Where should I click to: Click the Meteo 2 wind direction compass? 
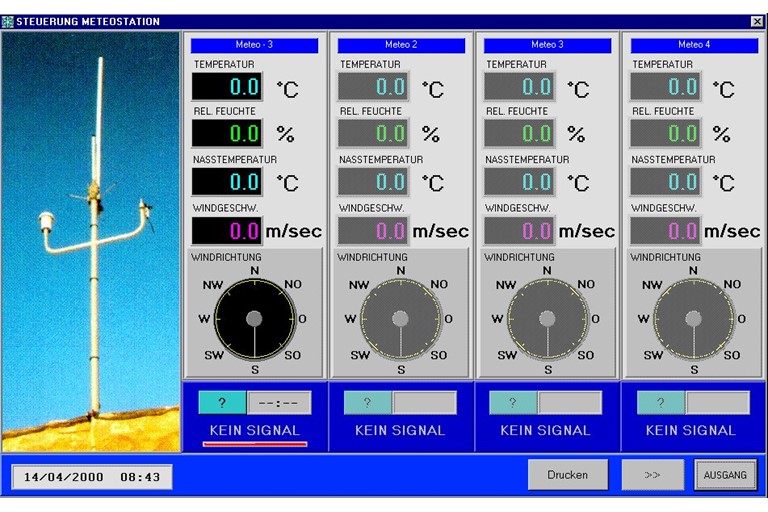(401, 319)
